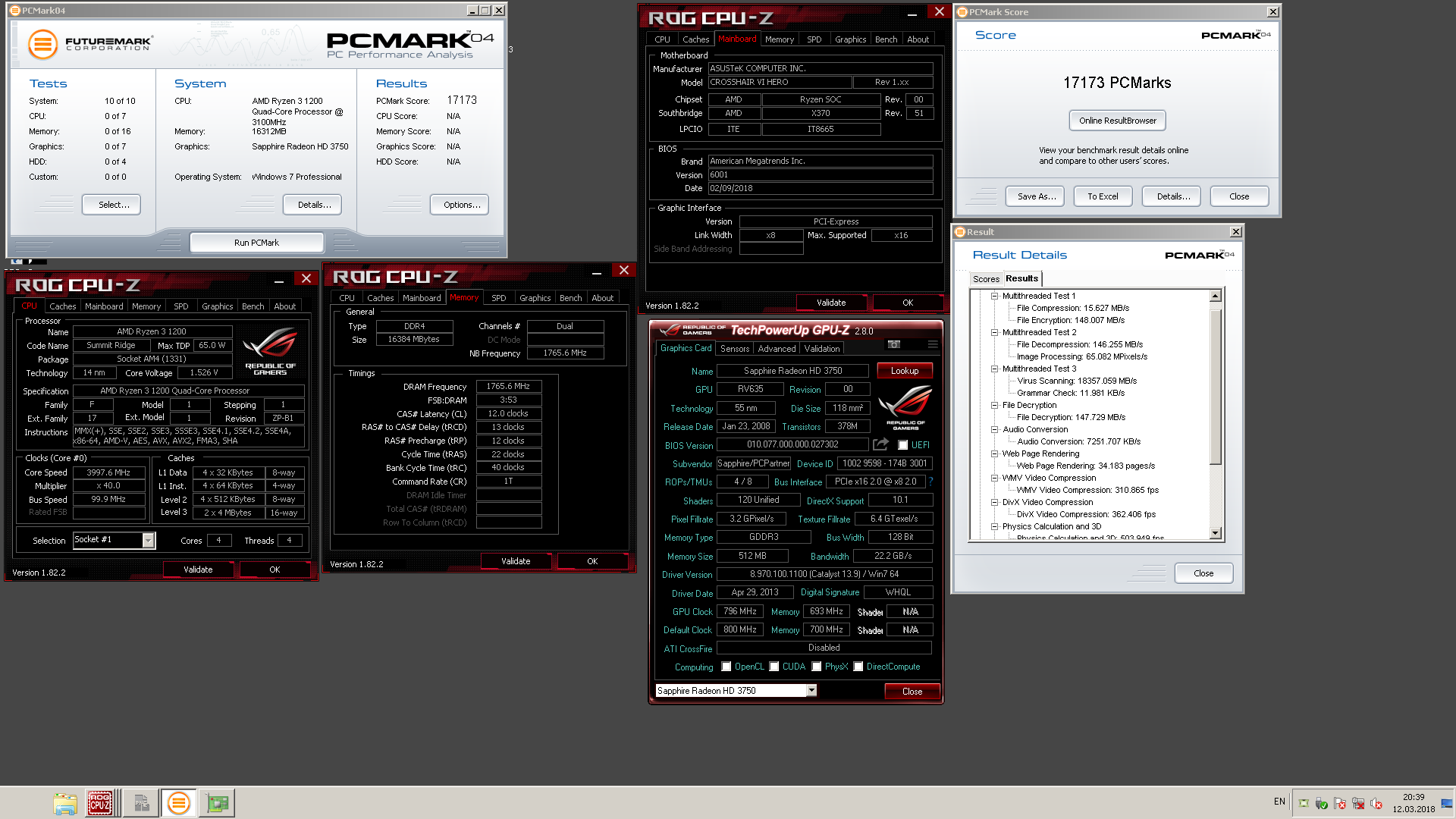Click Online ResultBrowser button

coord(1118,121)
